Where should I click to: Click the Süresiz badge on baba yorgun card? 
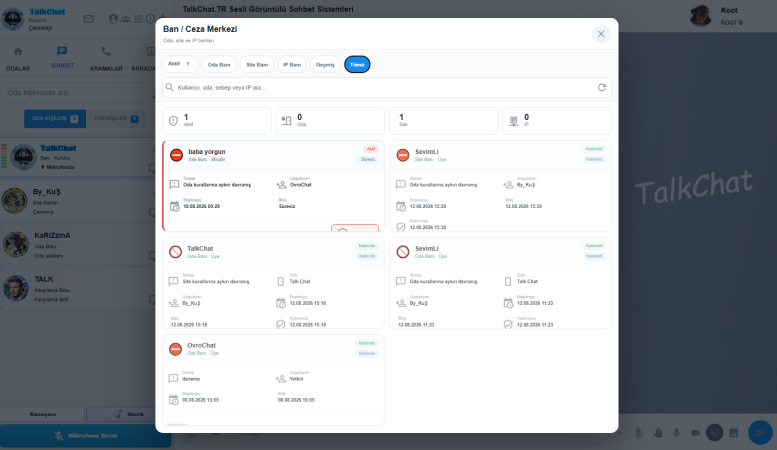(368, 159)
